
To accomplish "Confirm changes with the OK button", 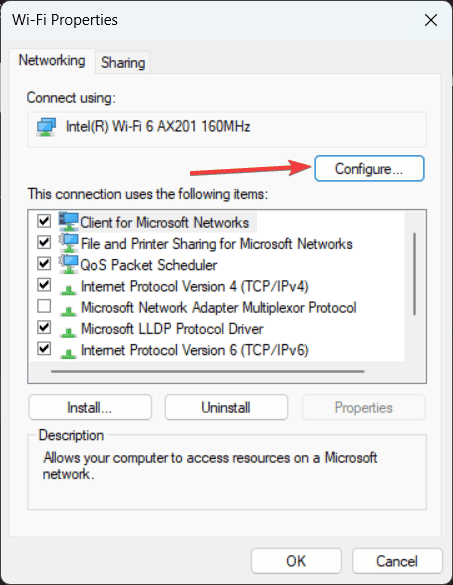I will coord(296,561).
